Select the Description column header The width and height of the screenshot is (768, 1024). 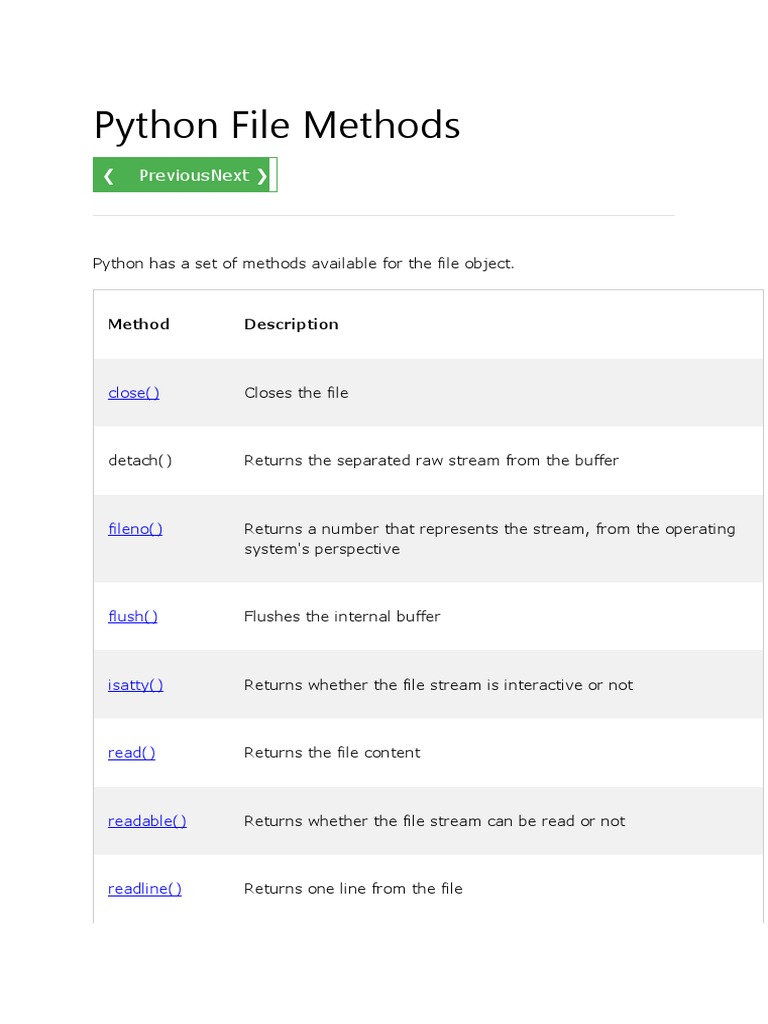point(291,324)
